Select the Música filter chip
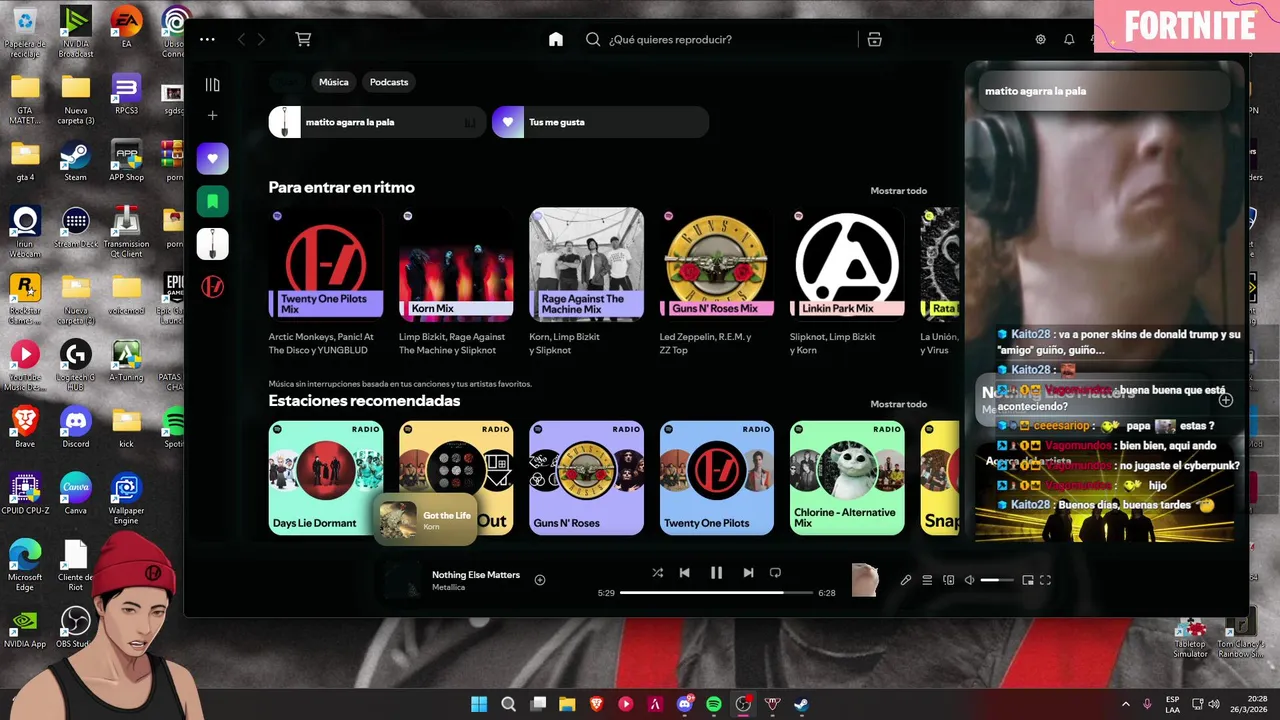This screenshot has height=720, width=1280. click(x=334, y=82)
